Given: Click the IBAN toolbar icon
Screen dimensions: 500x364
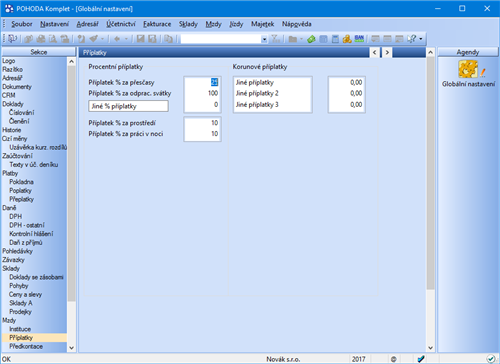Looking at the screenshot, I should (x=359, y=39).
